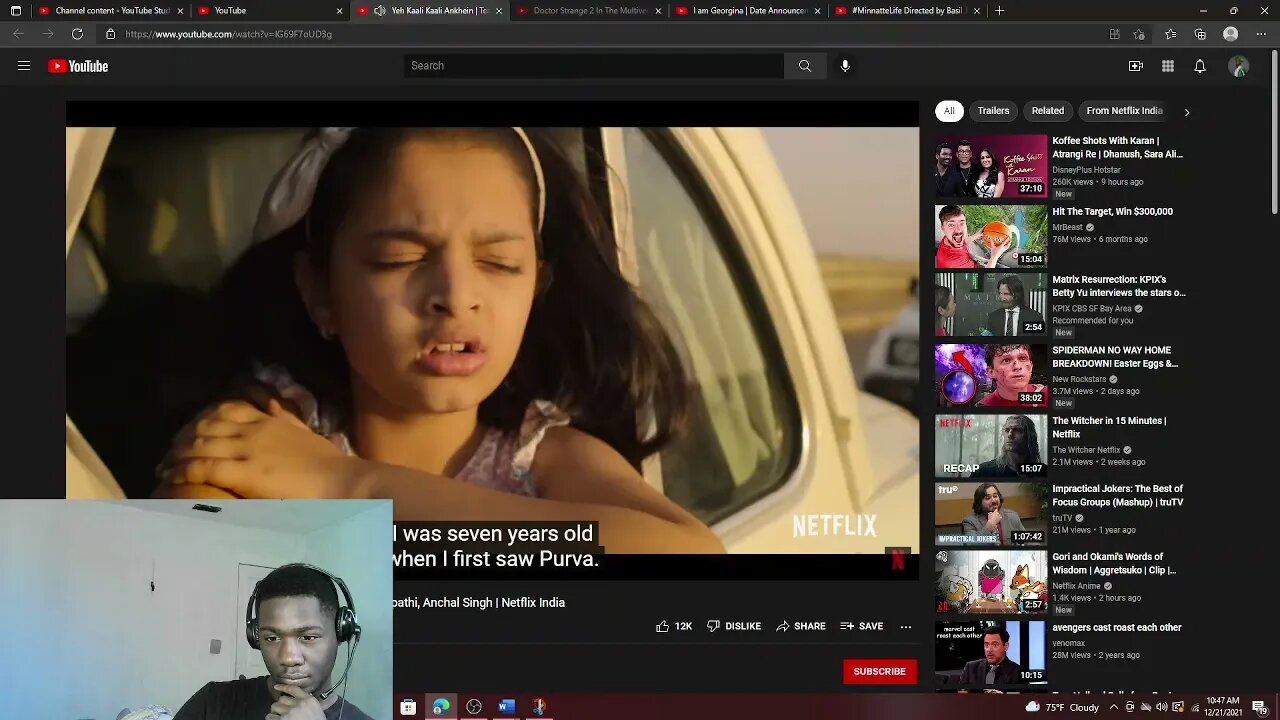The height and width of the screenshot is (720, 1280).
Task: Open the Create video camera icon
Action: point(1136,66)
